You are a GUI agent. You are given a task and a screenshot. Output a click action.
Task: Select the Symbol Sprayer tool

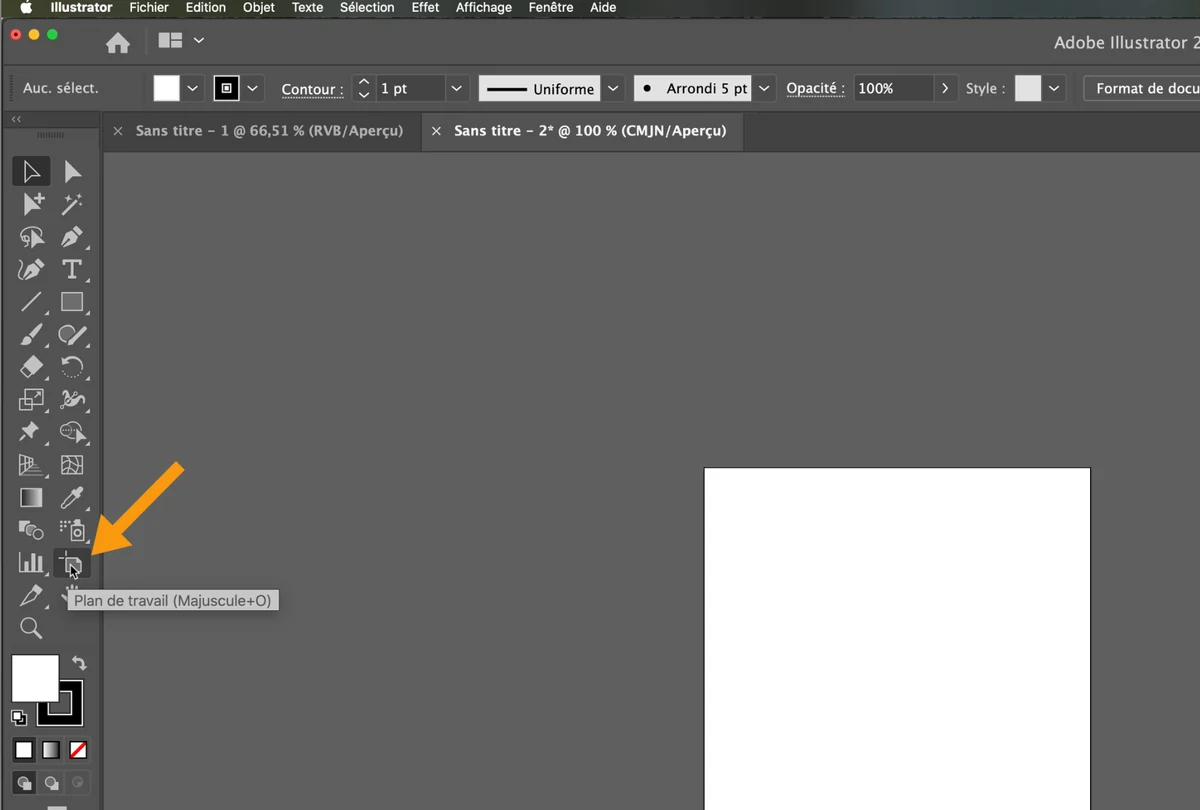pyautogui.click(x=72, y=530)
